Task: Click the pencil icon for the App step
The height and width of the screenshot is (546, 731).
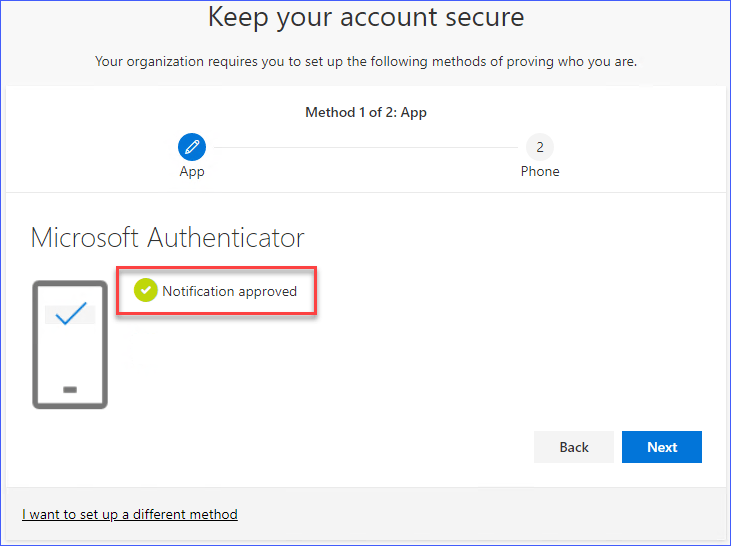Action: (192, 148)
